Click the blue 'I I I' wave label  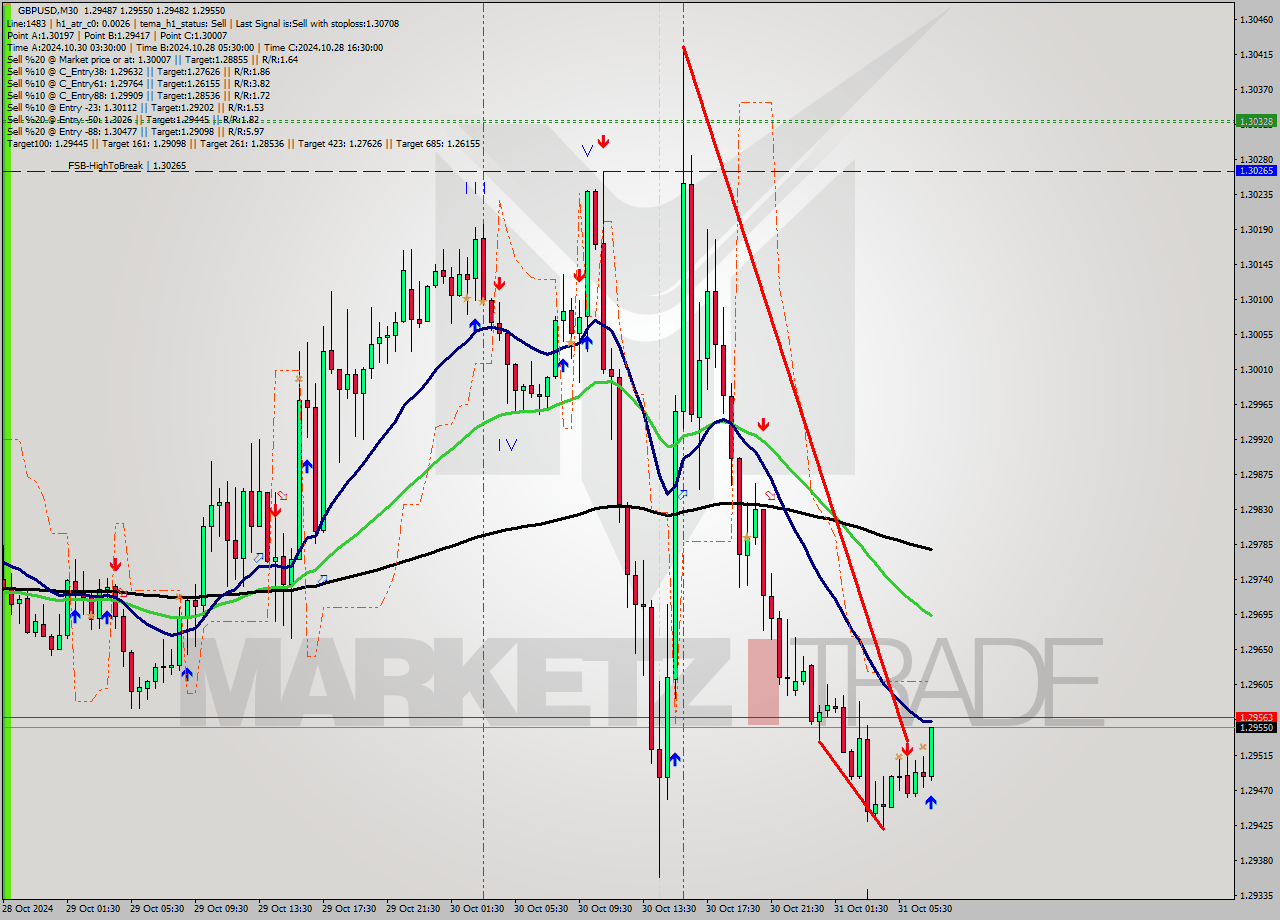pos(474,187)
